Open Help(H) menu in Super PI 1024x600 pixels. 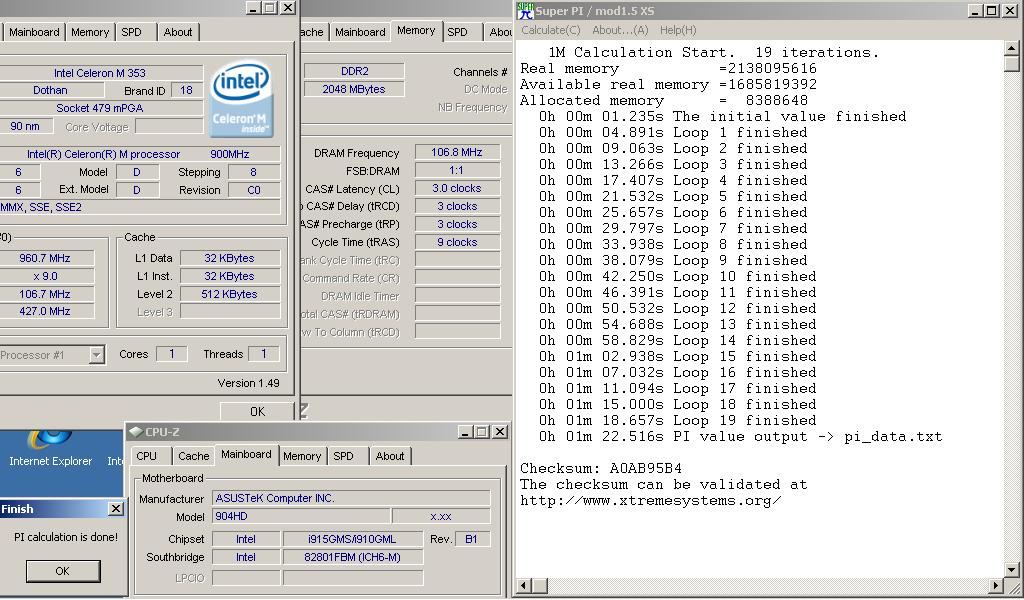678,30
